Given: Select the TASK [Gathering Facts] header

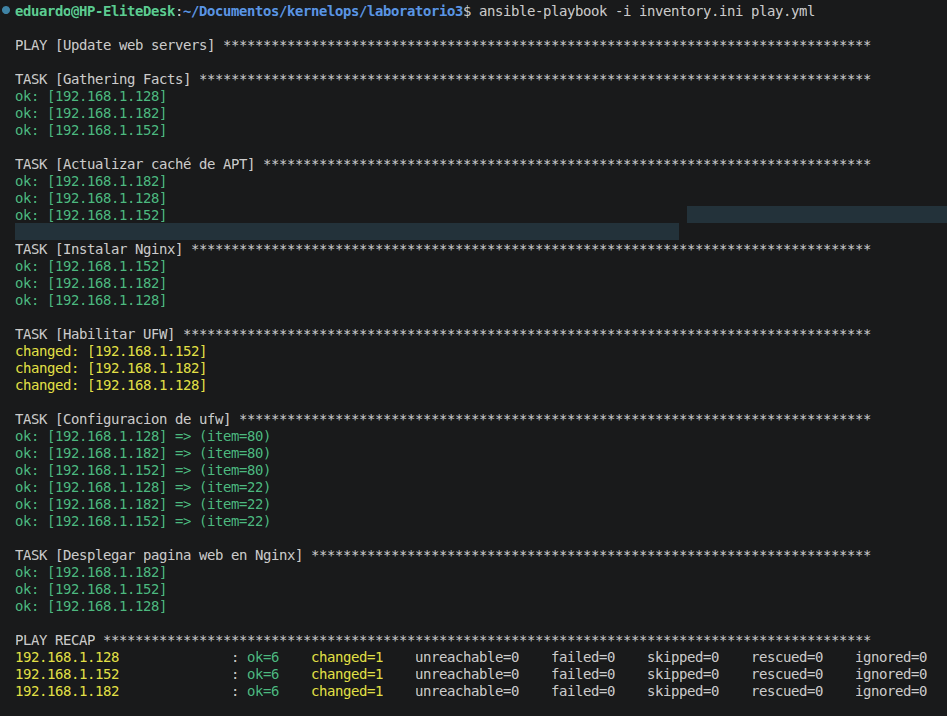Looking at the screenshot, I should click(x=103, y=79).
